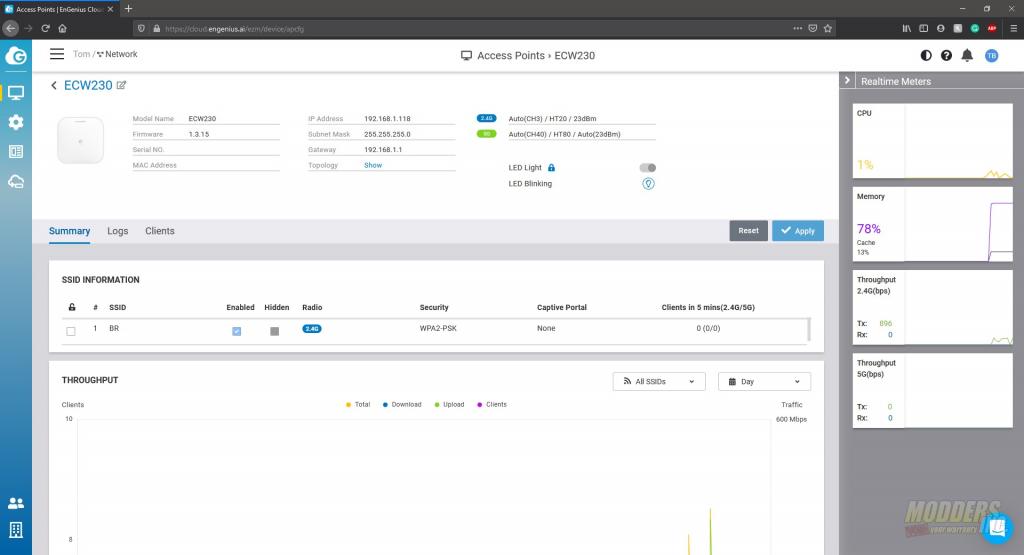The width and height of the screenshot is (1024, 555).
Task: Edit the ECW230 device name
Action: pos(121,85)
